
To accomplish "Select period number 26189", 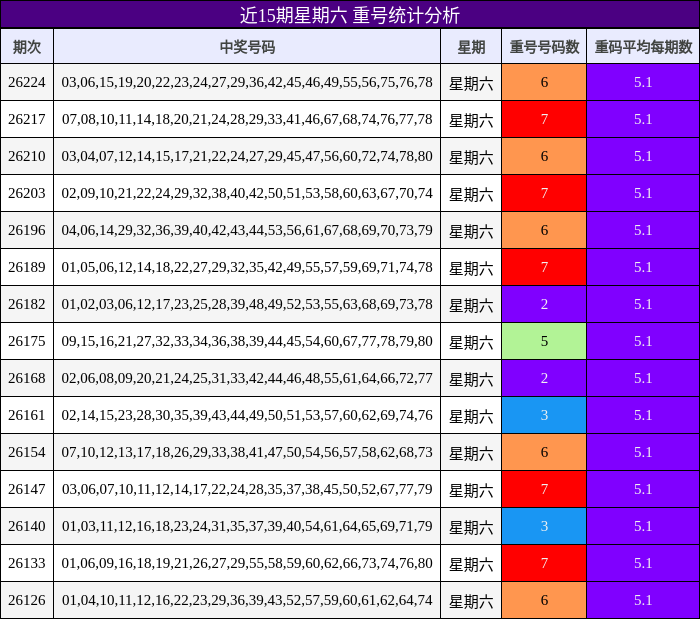I will (x=27, y=267).
